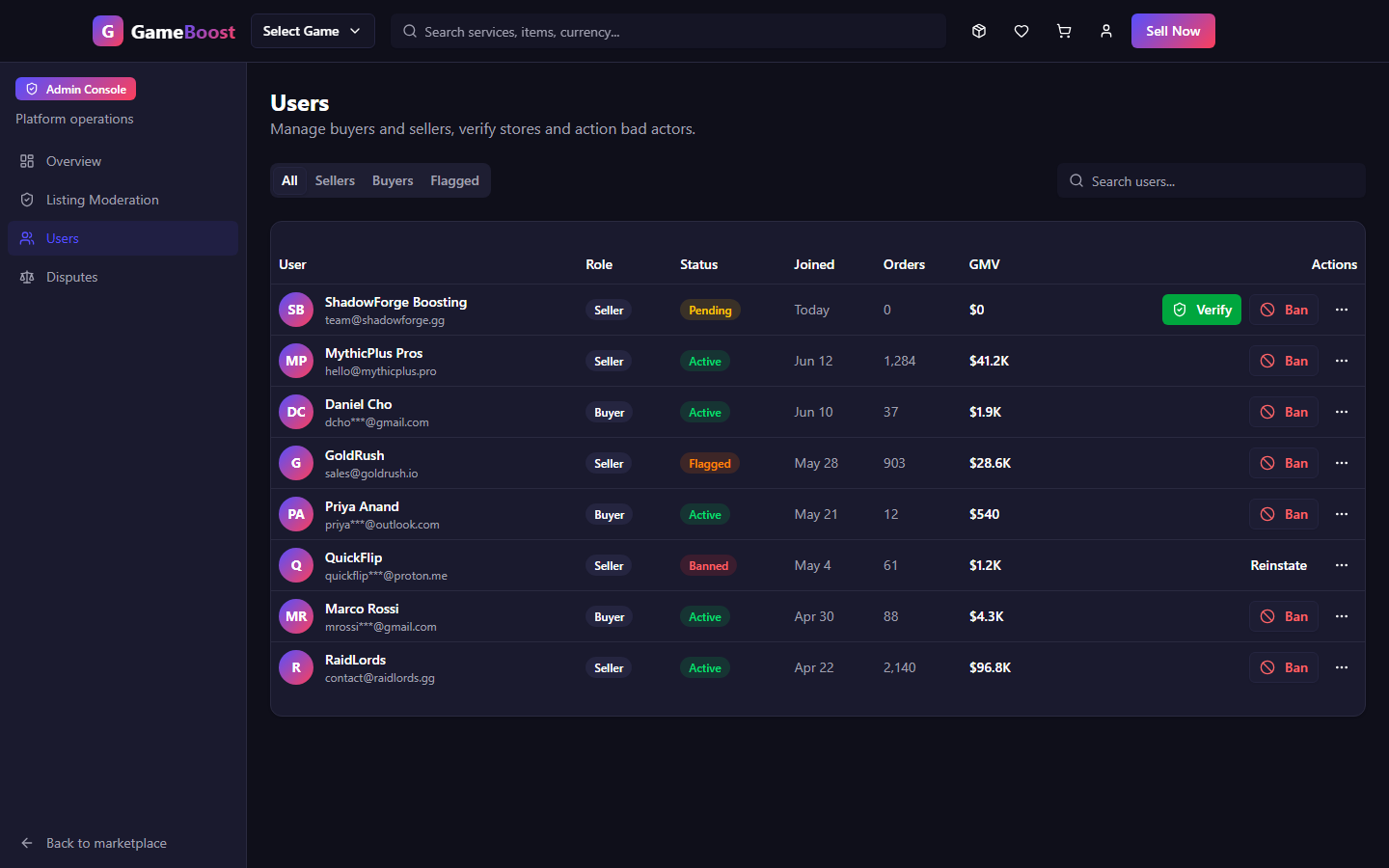Image resolution: width=1389 pixels, height=868 pixels.
Task: Open more actions for QuickFlip row
Action: [1342, 565]
